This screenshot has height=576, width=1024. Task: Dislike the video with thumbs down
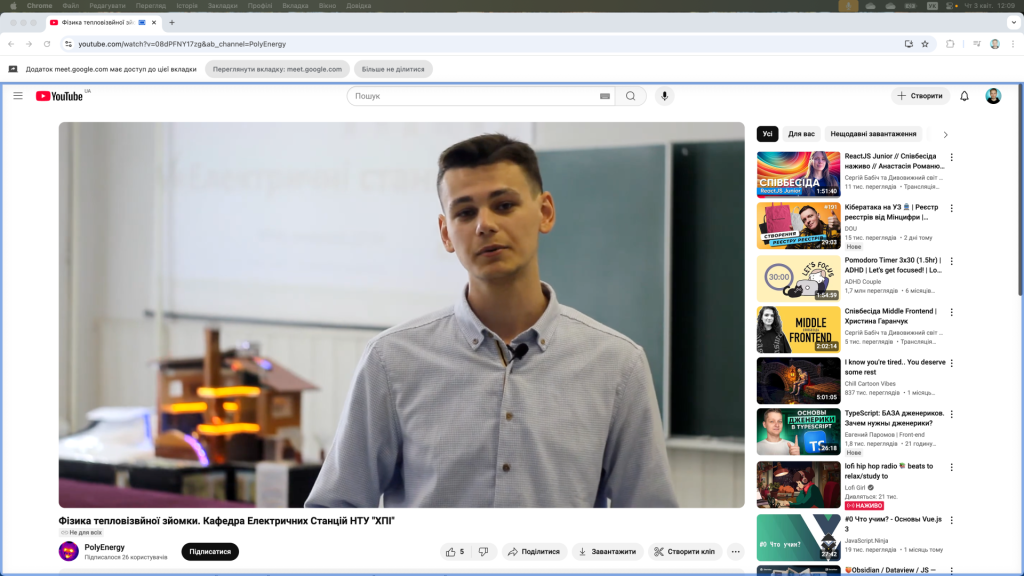point(483,552)
